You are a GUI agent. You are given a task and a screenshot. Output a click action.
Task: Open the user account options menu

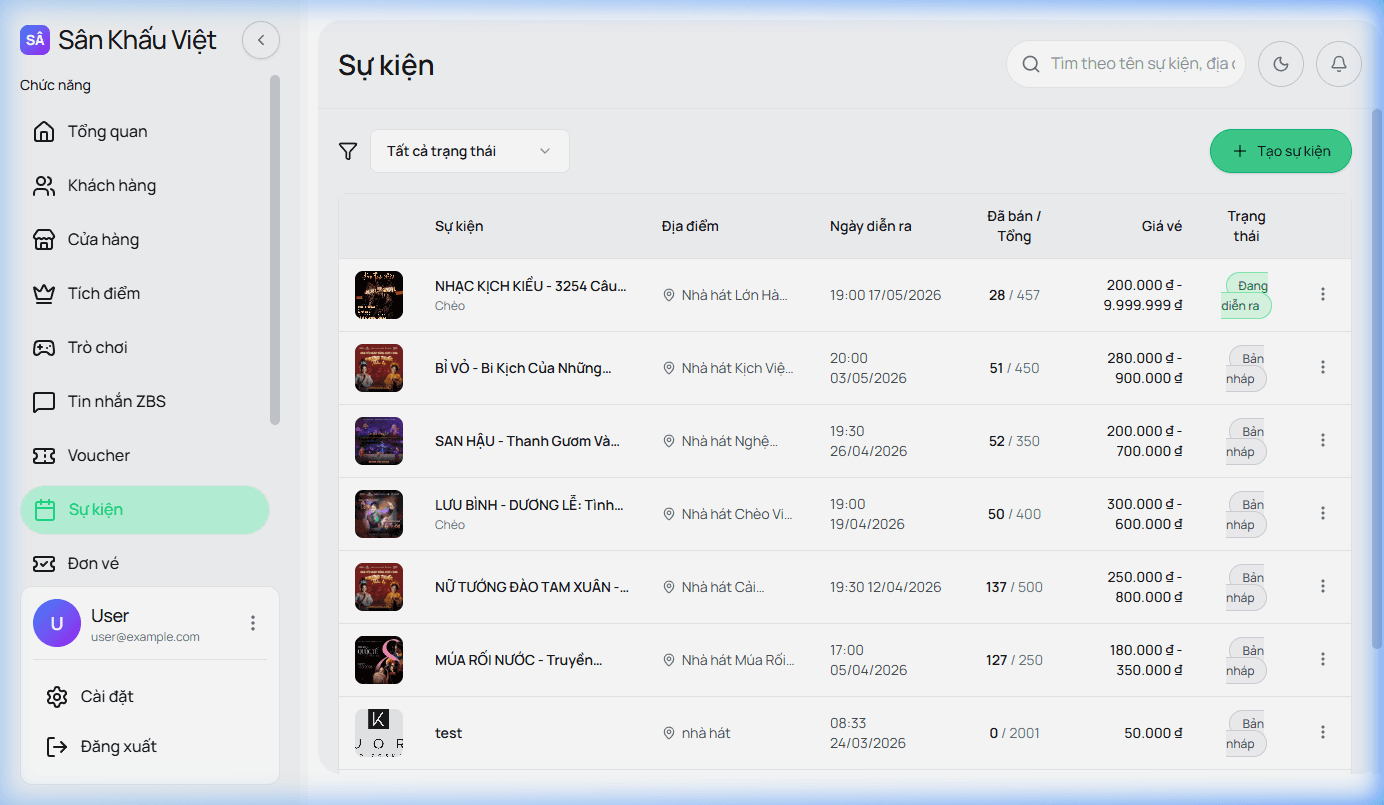click(x=253, y=623)
